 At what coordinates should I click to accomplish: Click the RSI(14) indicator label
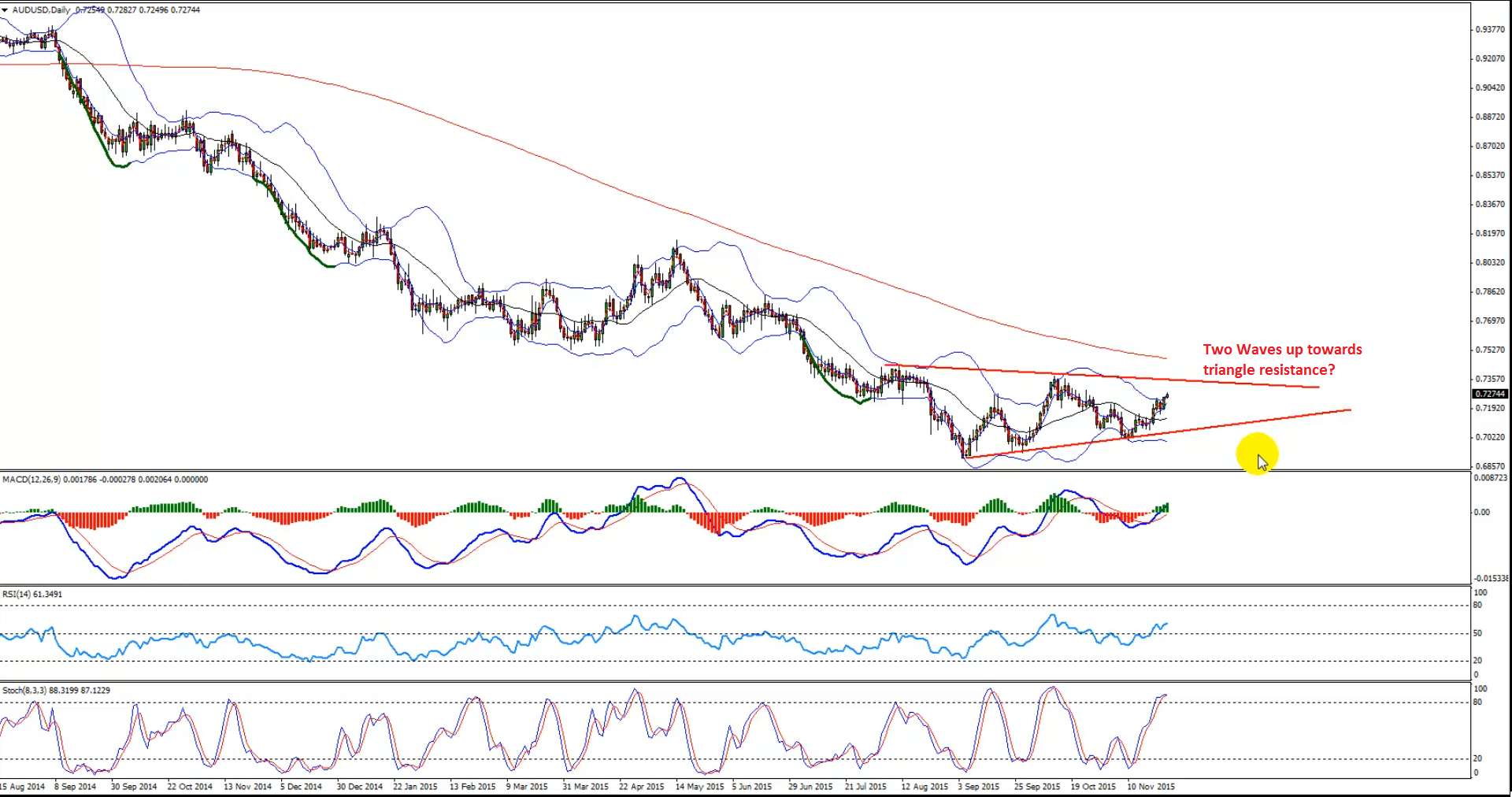tap(17, 594)
